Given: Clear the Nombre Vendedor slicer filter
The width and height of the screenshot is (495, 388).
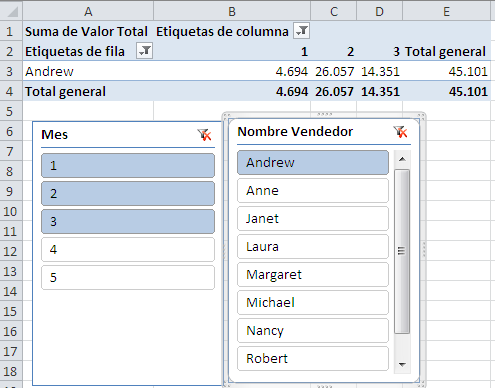Looking at the screenshot, I should click(400, 132).
